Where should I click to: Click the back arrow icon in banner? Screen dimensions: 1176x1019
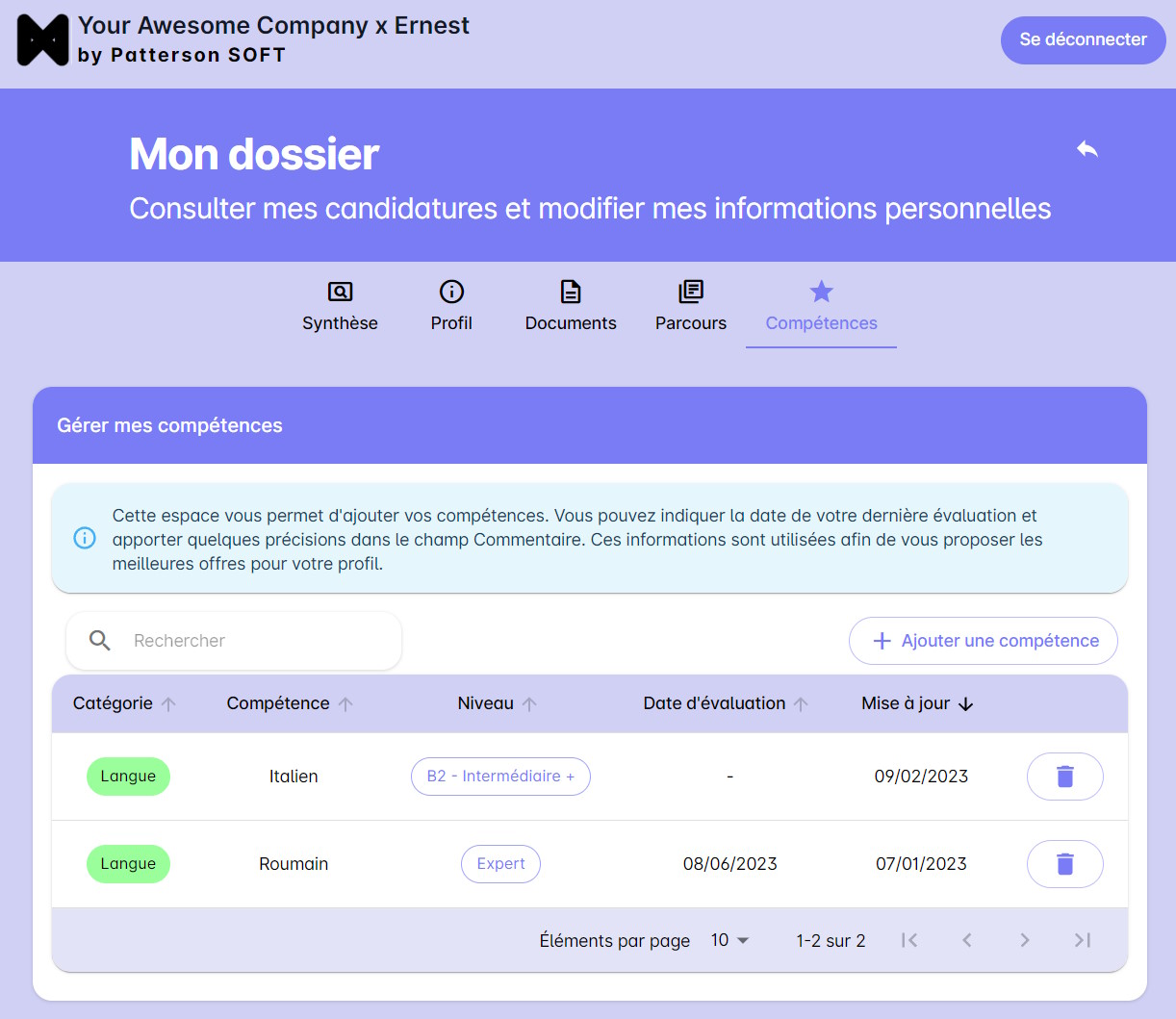pyautogui.click(x=1087, y=149)
